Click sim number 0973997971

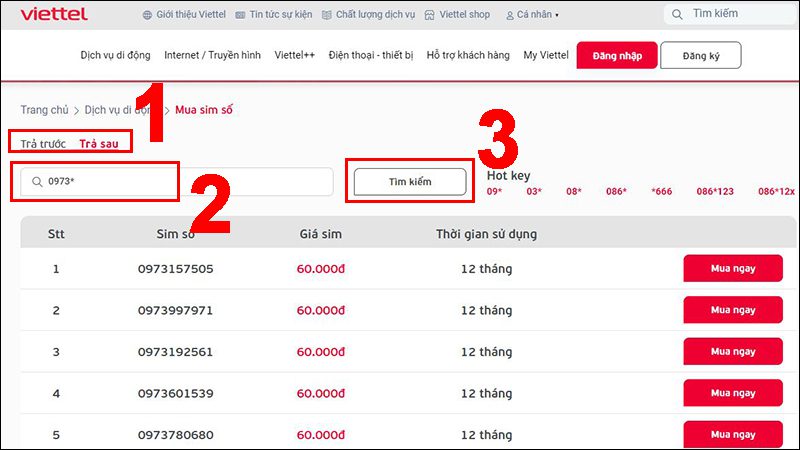coord(176,310)
